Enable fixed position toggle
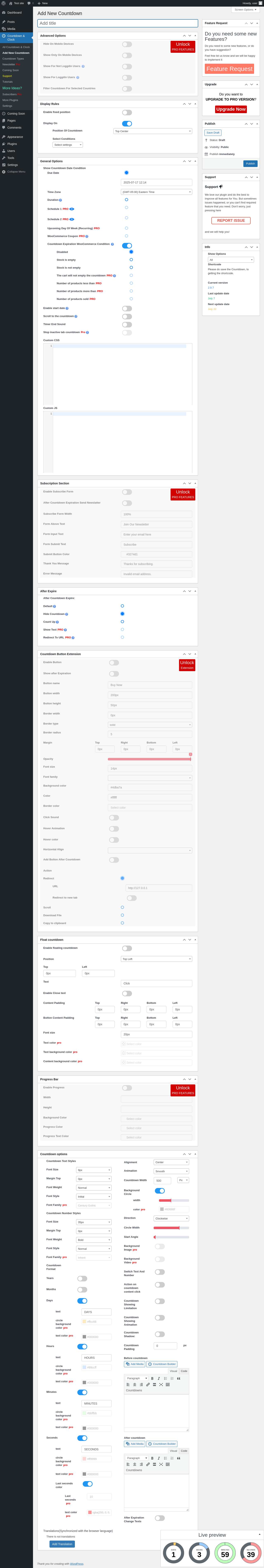The height and width of the screenshot is (1568, 264). pos(127,113)
